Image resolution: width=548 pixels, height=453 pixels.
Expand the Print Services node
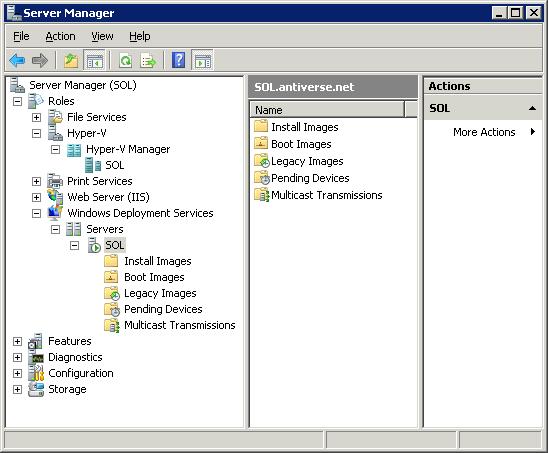36,181
